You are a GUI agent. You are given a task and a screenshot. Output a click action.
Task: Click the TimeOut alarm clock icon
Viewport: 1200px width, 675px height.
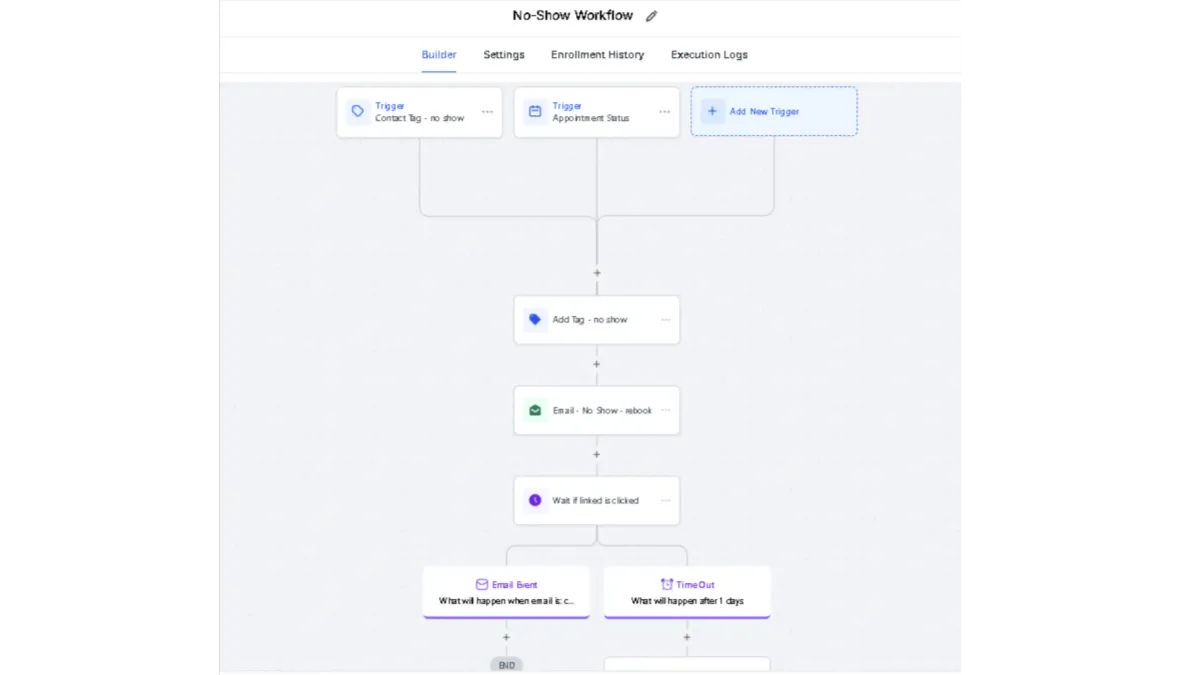[x=667, y=585]
